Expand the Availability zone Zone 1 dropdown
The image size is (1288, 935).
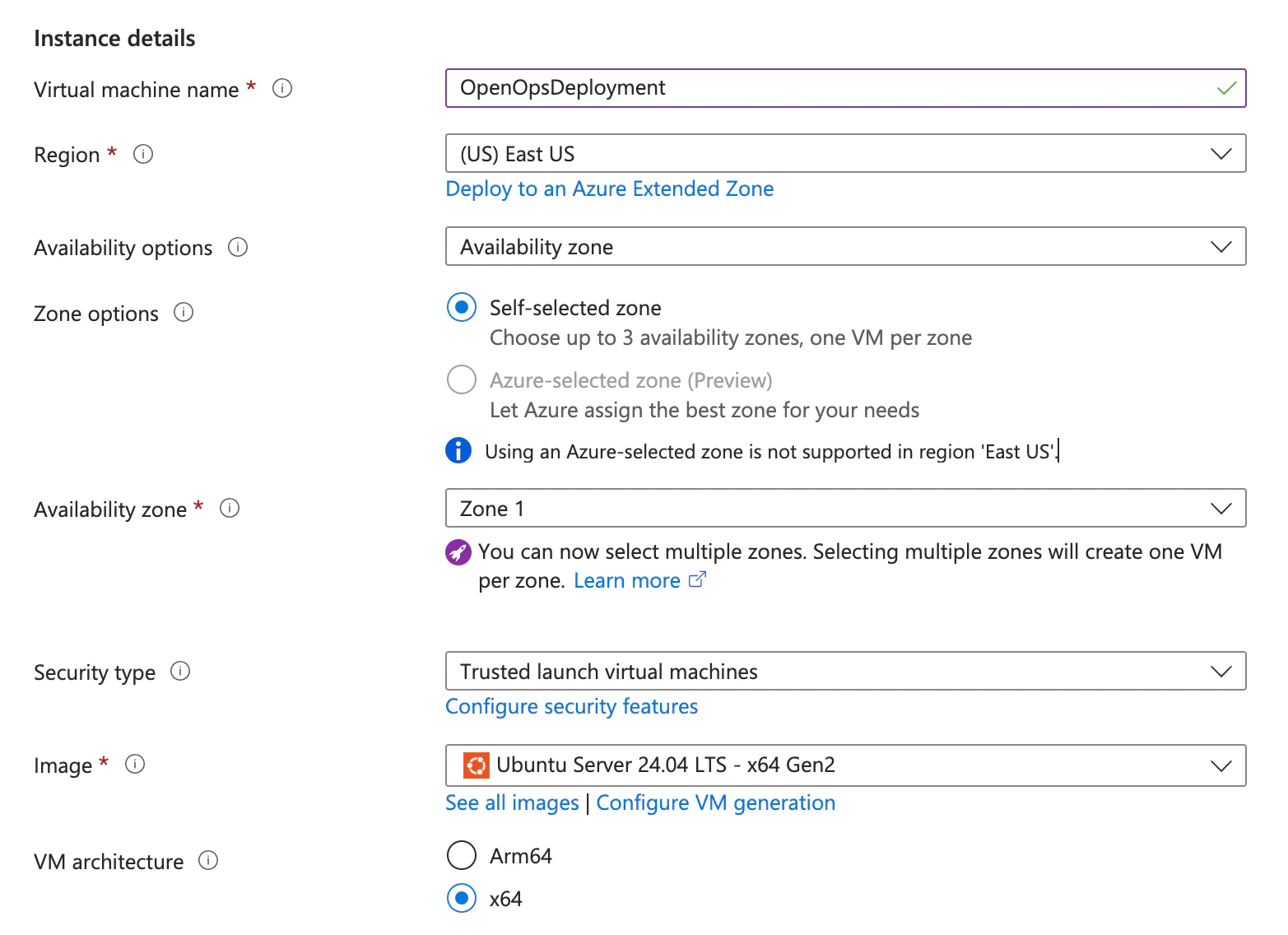[845, 509]
